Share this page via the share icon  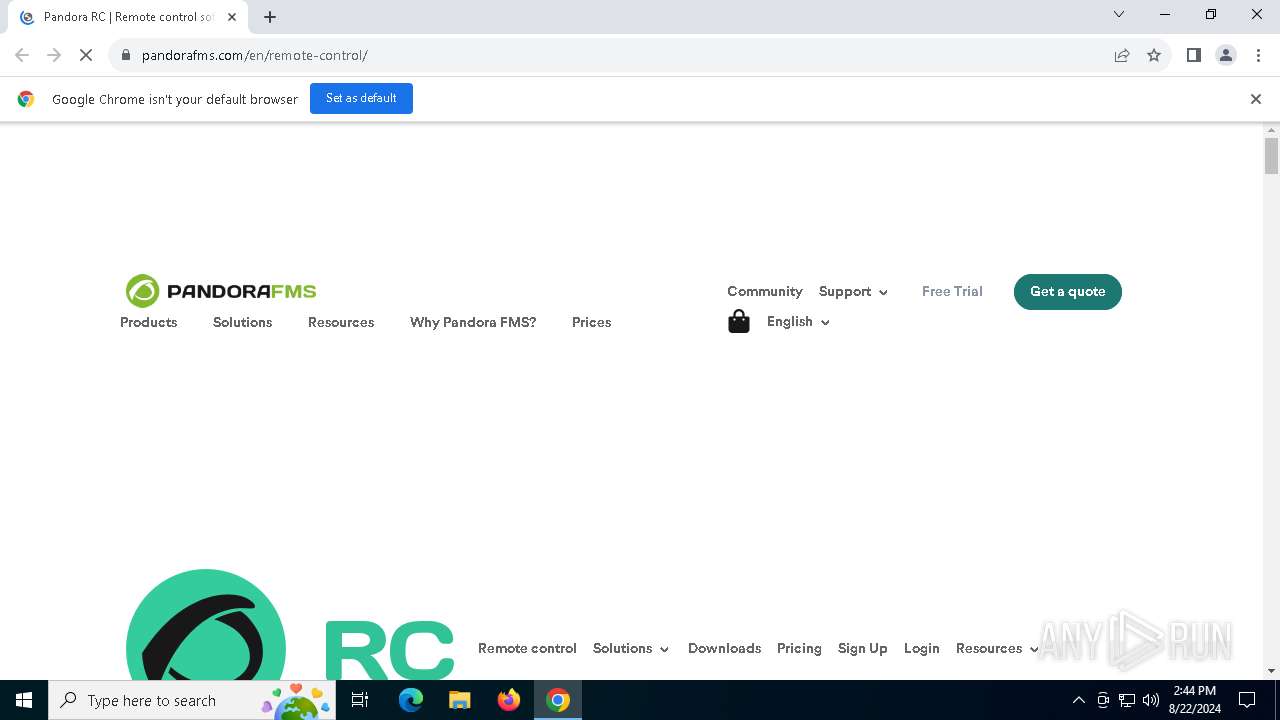[1122, 55]
